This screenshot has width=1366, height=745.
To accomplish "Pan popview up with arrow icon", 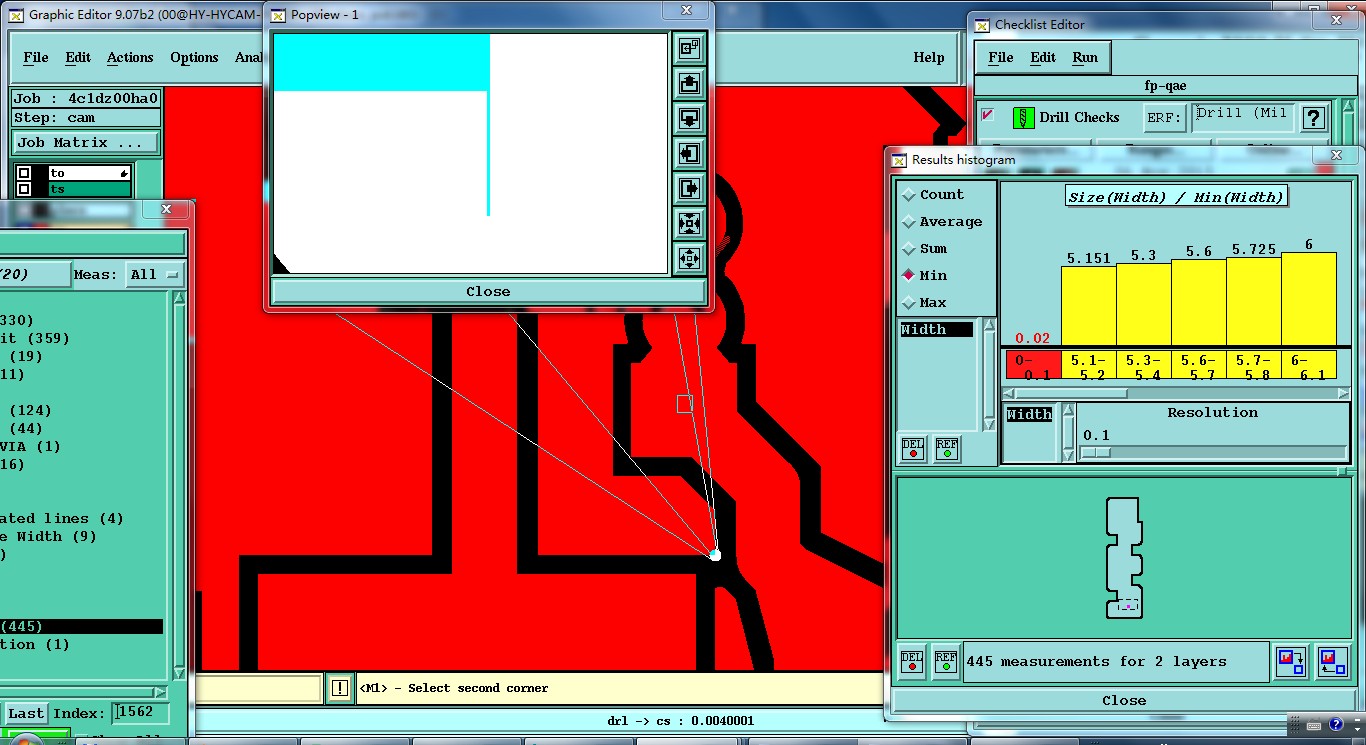I will (x=689, y=83).
